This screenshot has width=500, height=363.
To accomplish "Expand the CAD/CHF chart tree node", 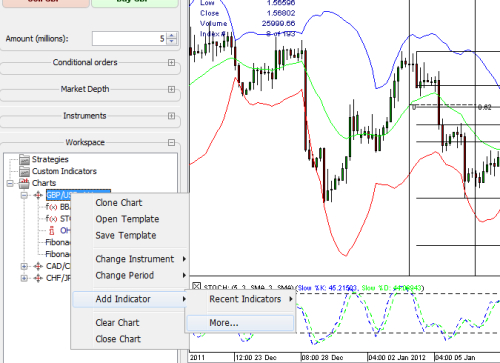I will (x=24, y=266).
